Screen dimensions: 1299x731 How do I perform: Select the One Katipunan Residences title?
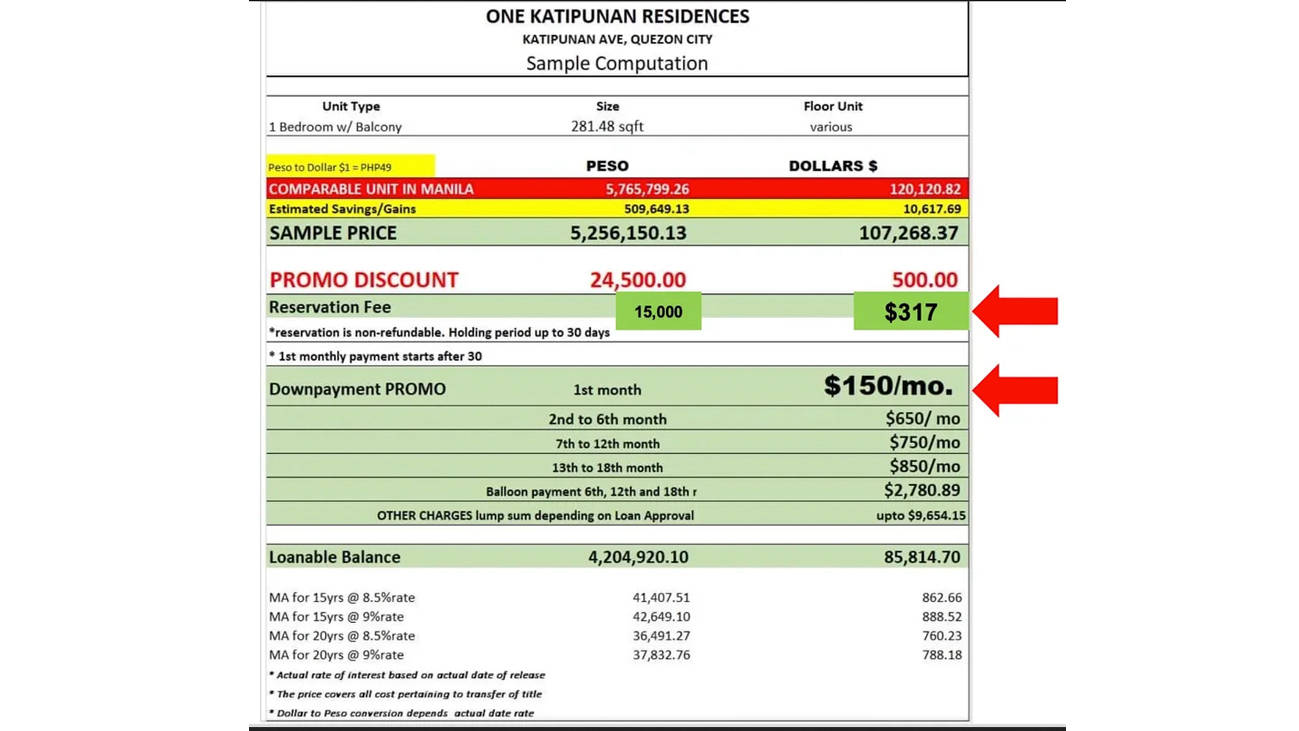pyautogui.click(x=617, y=16)
